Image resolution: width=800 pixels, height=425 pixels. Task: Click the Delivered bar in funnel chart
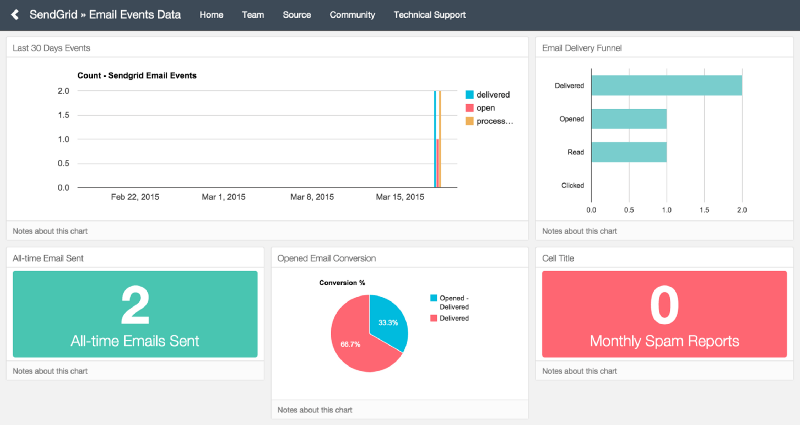click(666, 86)
